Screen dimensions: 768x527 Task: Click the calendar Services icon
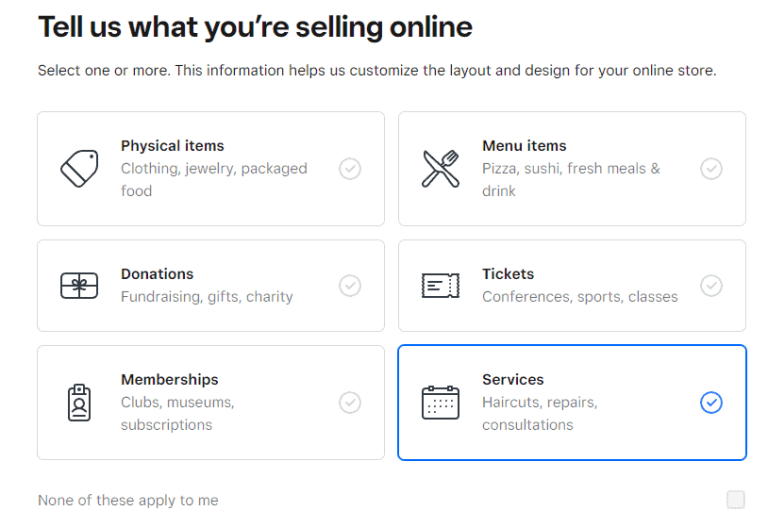(x=441, y=402)
